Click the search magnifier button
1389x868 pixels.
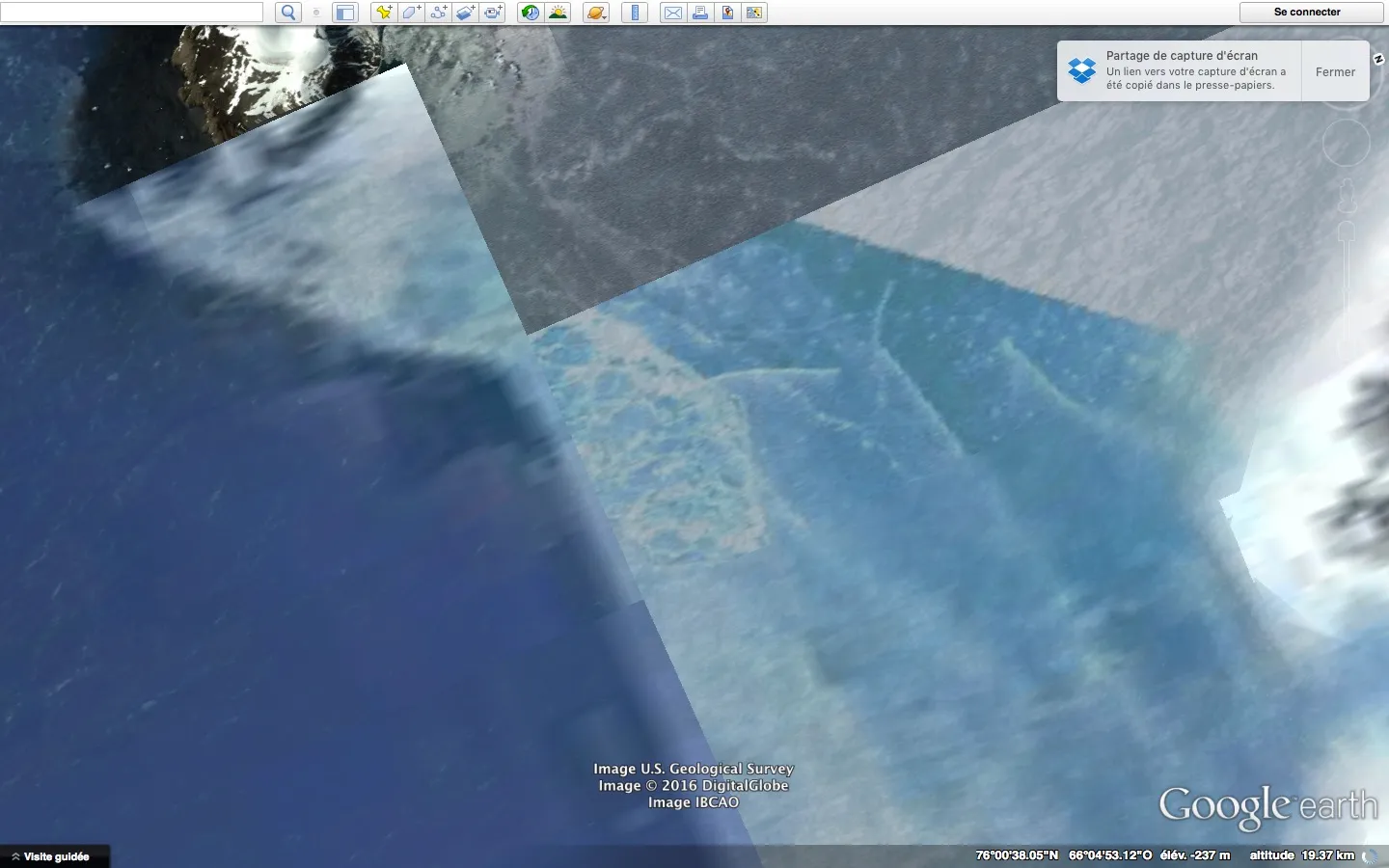[x=288, y=13]
